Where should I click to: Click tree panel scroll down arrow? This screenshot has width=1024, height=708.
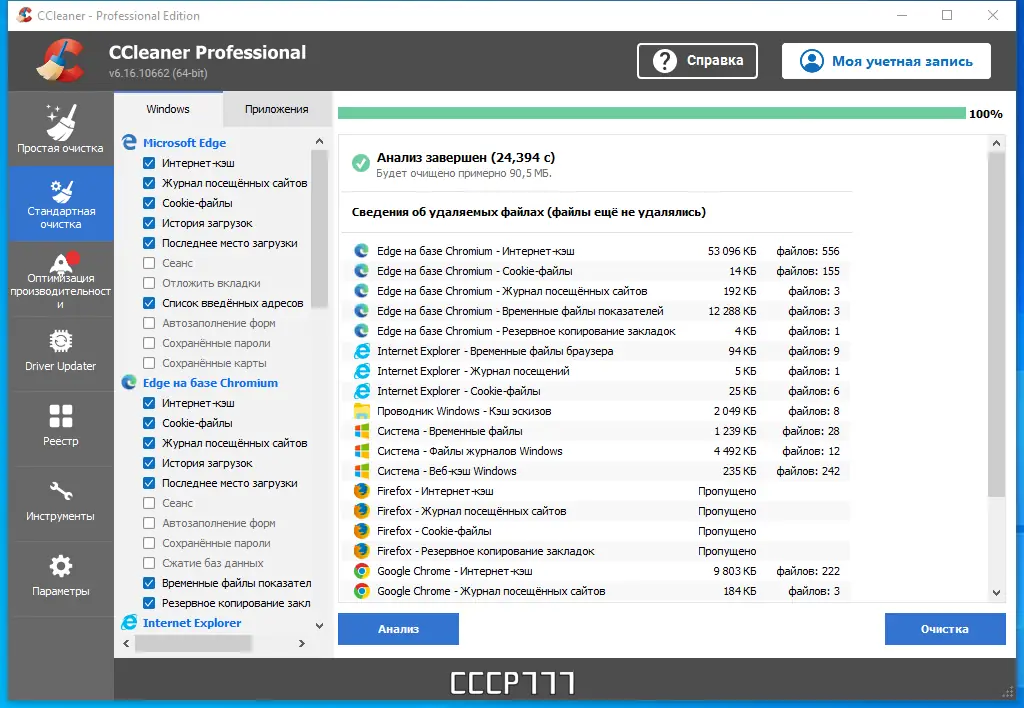[x=319, y=626]
